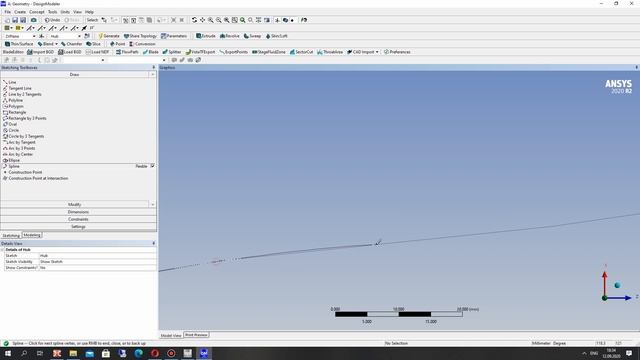Open the Create menu
The height and width of the screenshot is (360, 640).
tap(20, 12)
